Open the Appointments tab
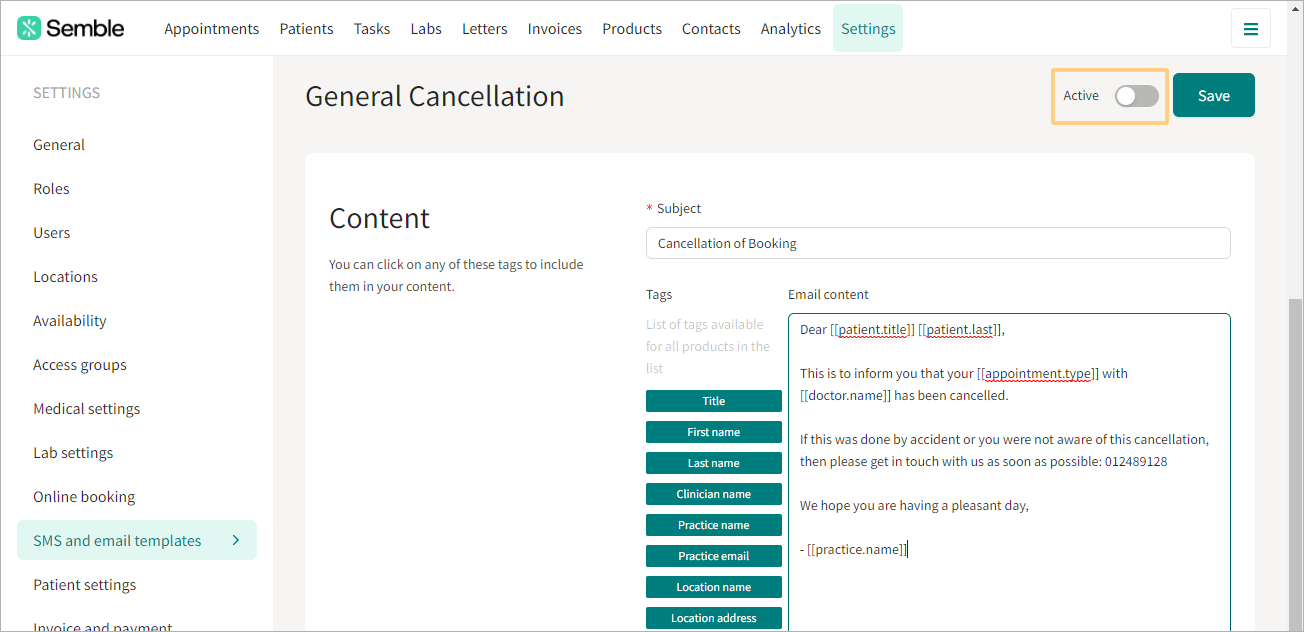The width and height of the screenshot is (1304, 632). tap(211, 28)
